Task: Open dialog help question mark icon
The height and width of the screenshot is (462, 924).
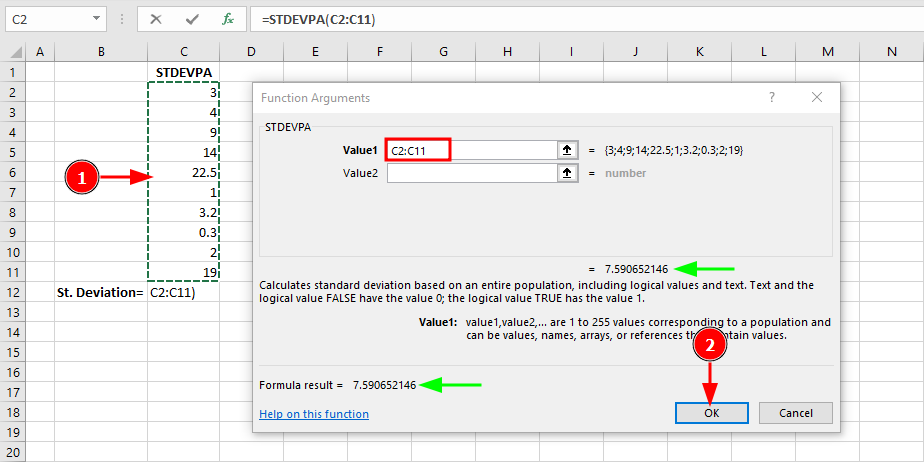Action: tap(771, 97)
